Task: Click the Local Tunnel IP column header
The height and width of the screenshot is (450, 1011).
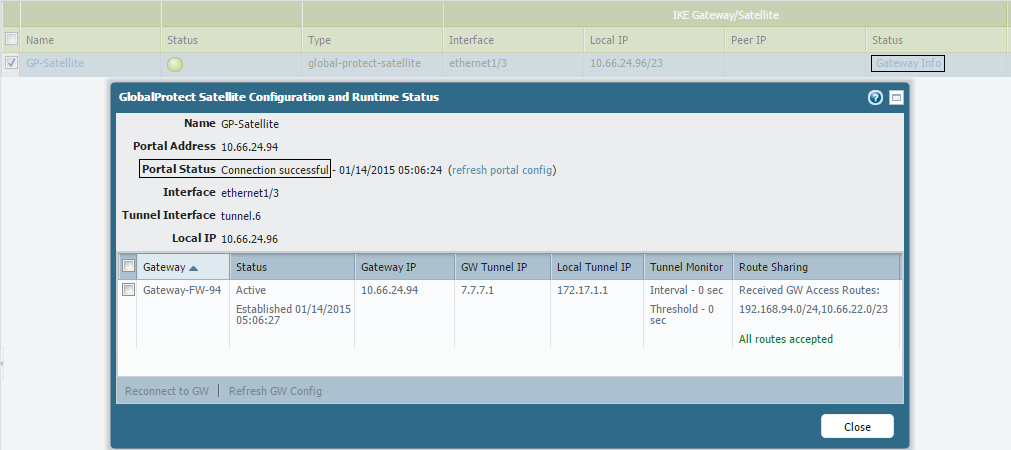Action: (x=597, y=267)
